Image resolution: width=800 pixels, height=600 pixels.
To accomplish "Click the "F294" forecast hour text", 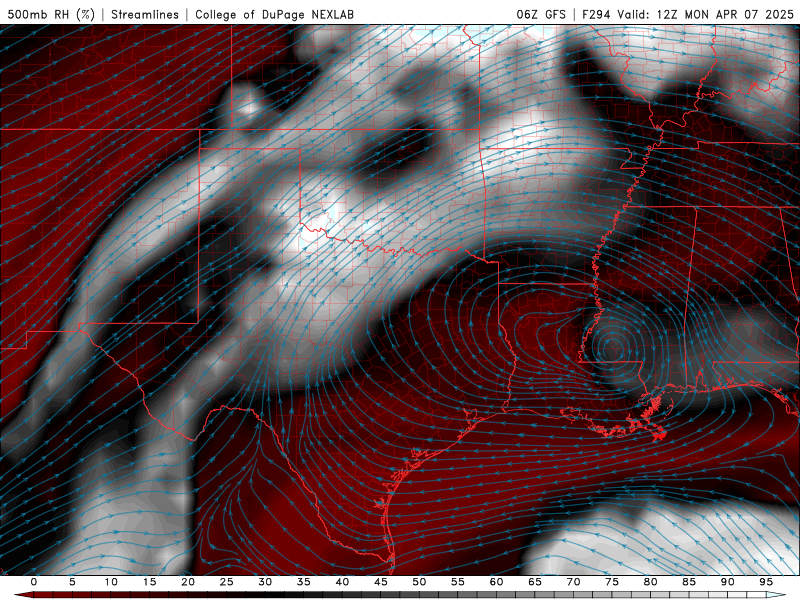I will tap(596, 14).
